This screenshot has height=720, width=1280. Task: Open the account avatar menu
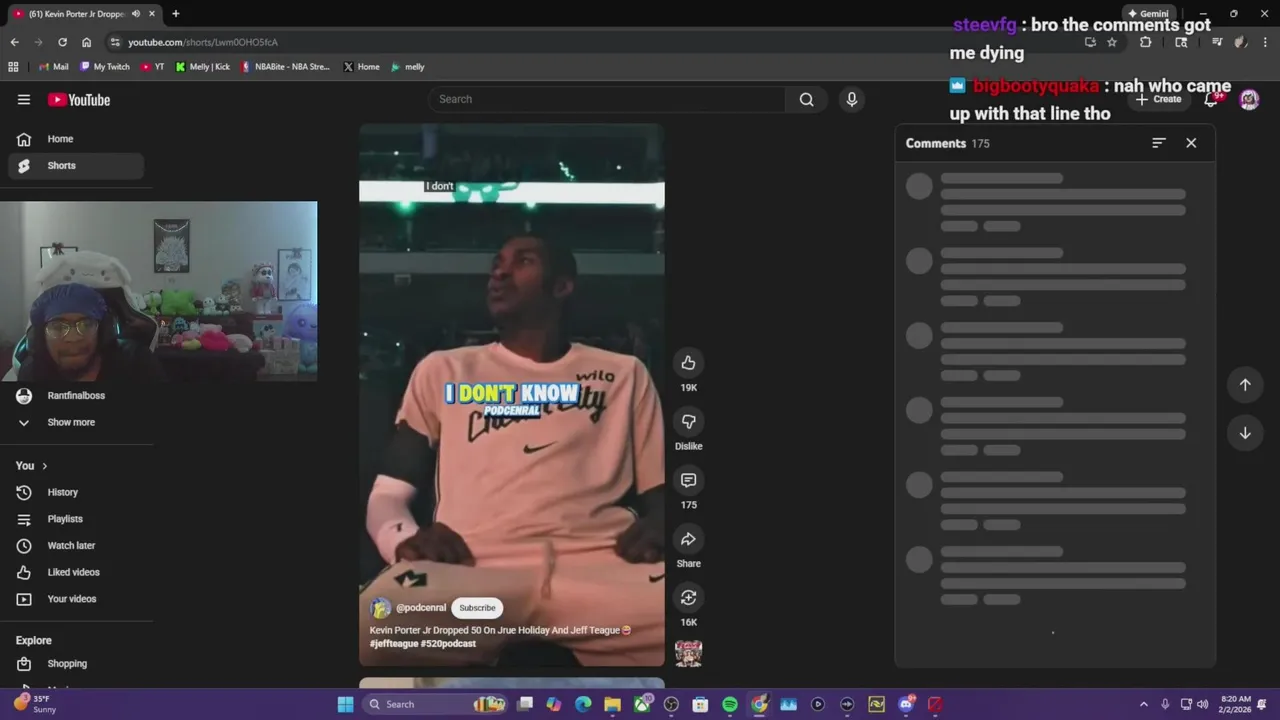point(1249,99)
